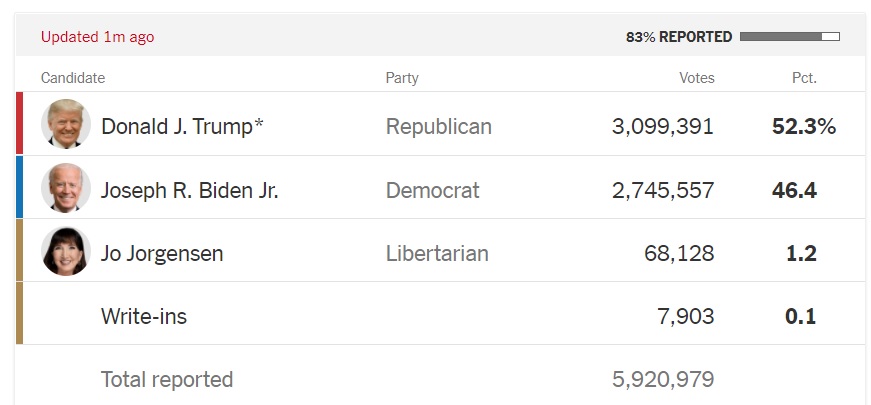The image size is (871, 405).
Task: Click the tan Libertarian color bar
Action: (19, 251)
